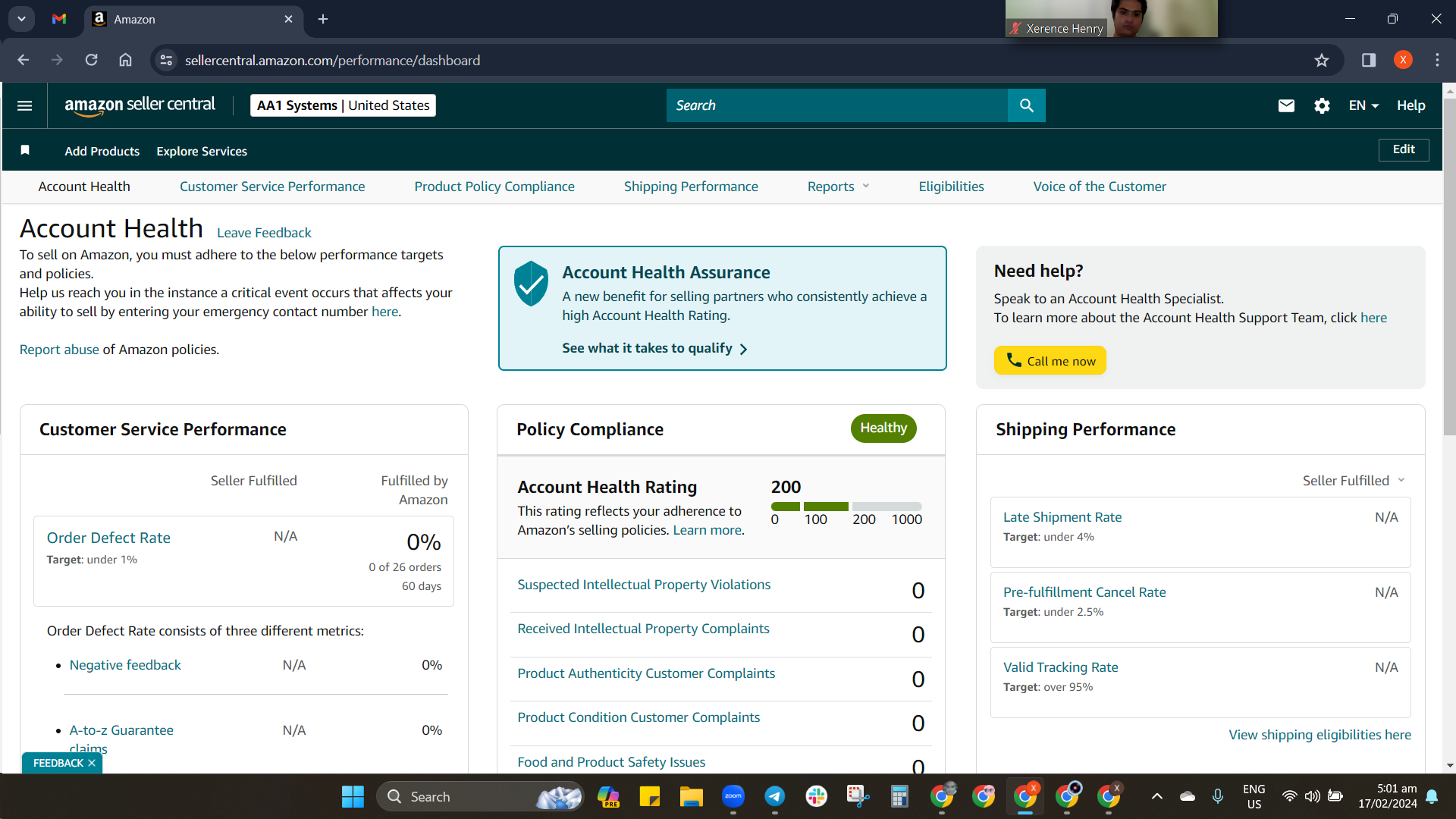
Task: Reload the page
Action: click(91, 60)
